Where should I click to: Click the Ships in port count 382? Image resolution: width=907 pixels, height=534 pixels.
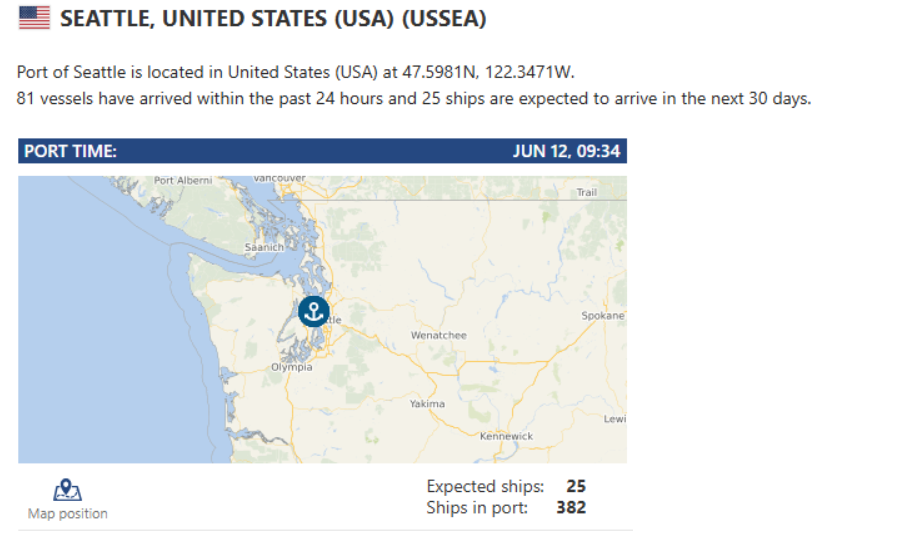(571, 507)
